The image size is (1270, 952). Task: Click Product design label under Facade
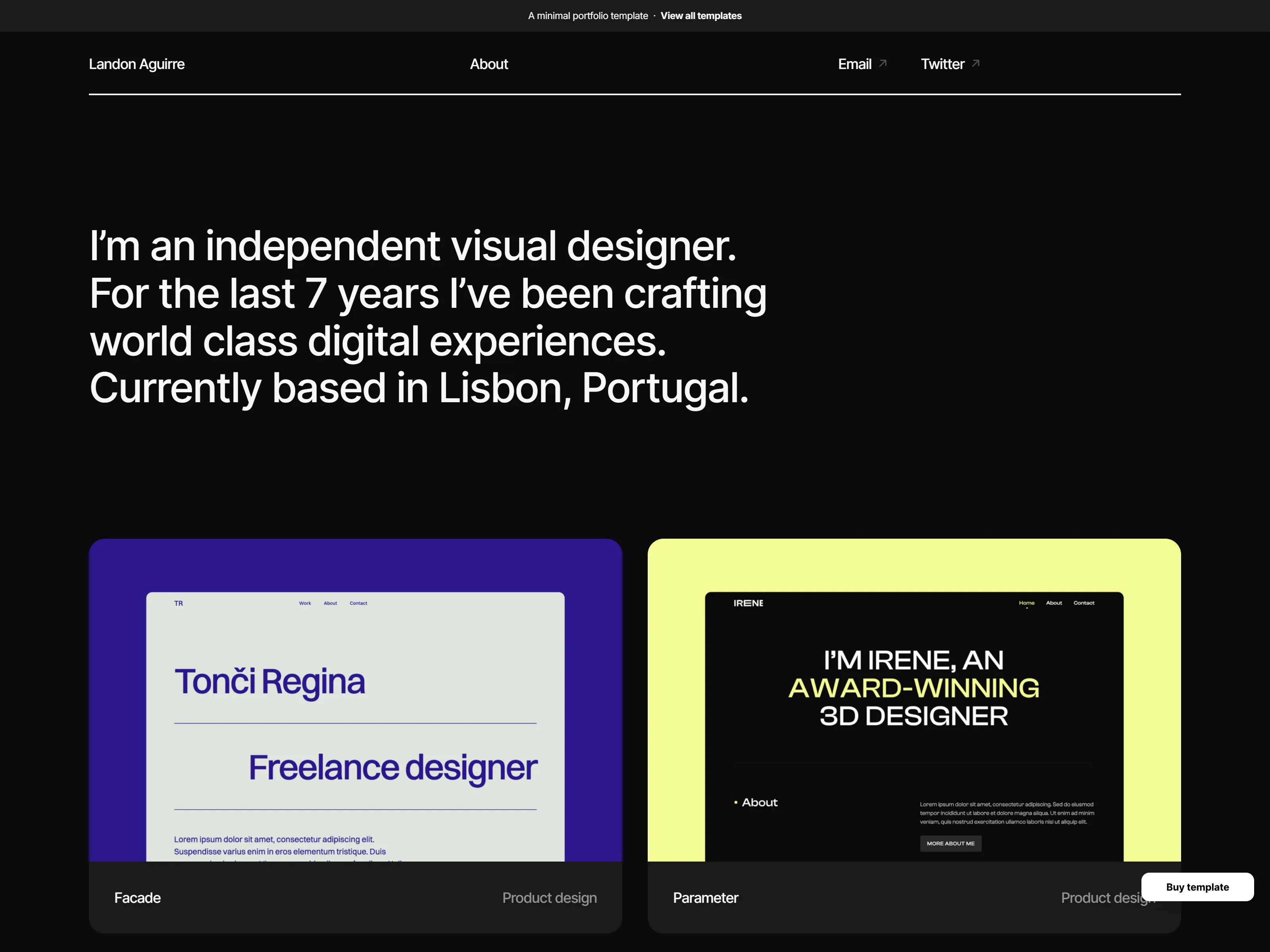(549, 898)
